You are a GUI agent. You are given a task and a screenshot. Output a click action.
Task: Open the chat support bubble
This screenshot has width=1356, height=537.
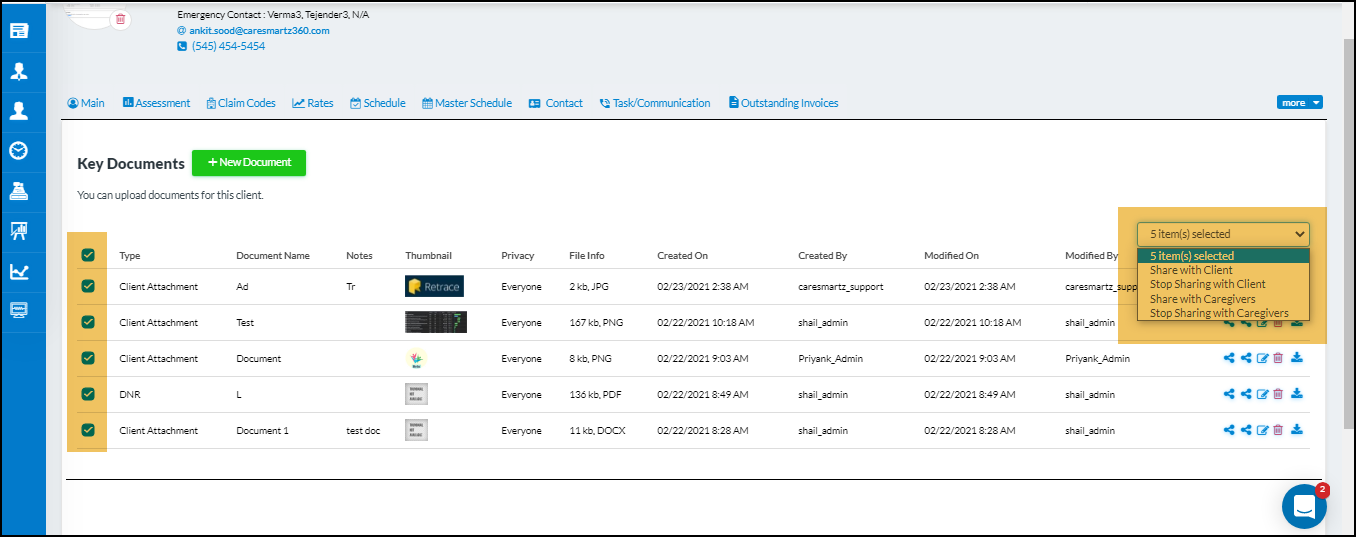point(1303,507)
